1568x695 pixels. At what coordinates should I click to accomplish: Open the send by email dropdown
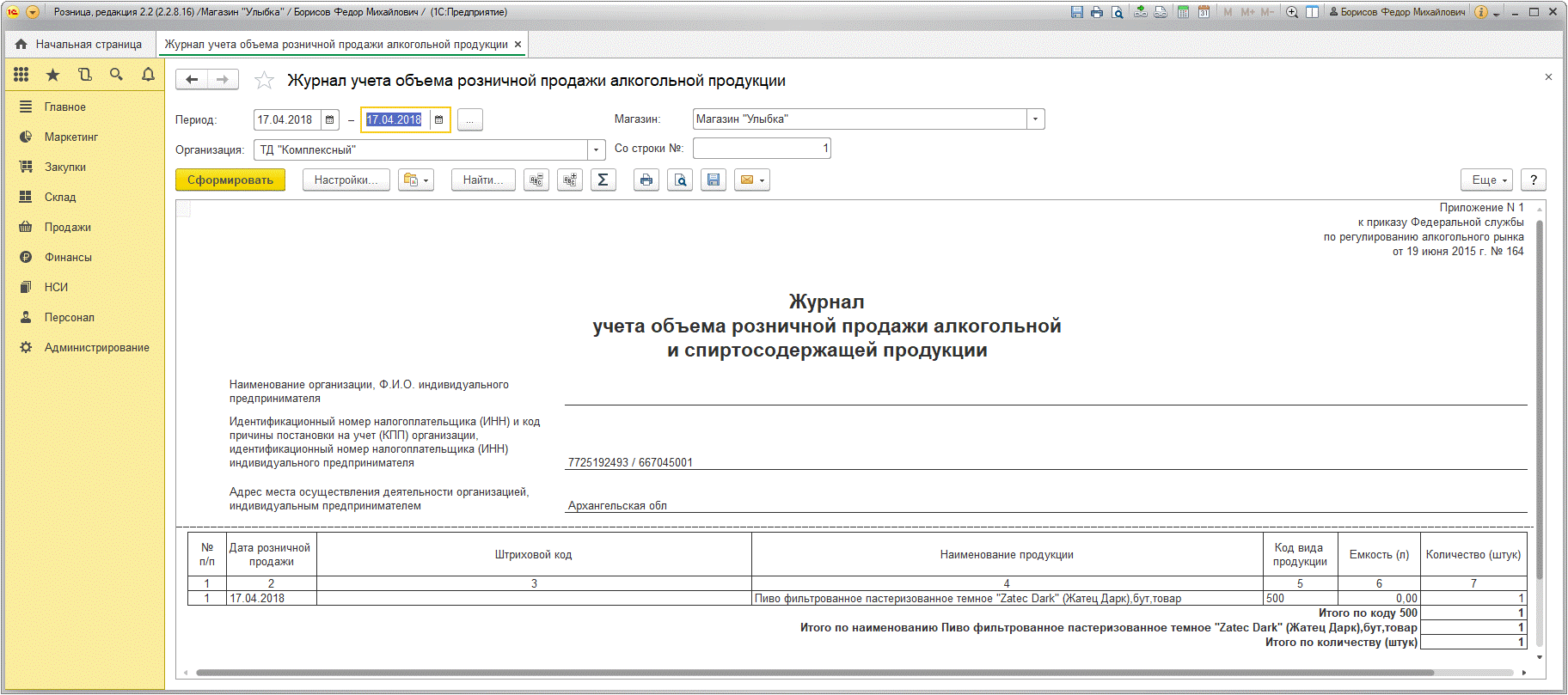coord(752,180)
